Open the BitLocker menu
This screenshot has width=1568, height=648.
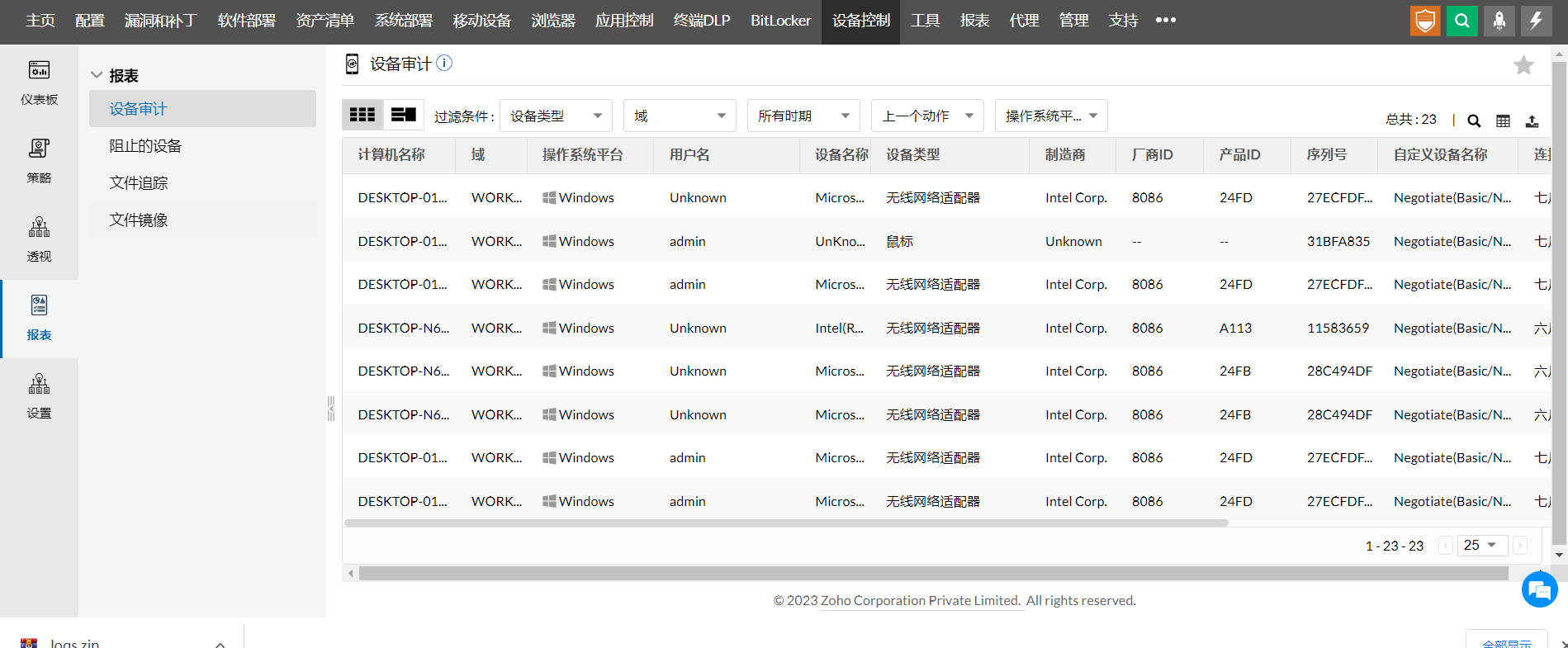(780, 21)
